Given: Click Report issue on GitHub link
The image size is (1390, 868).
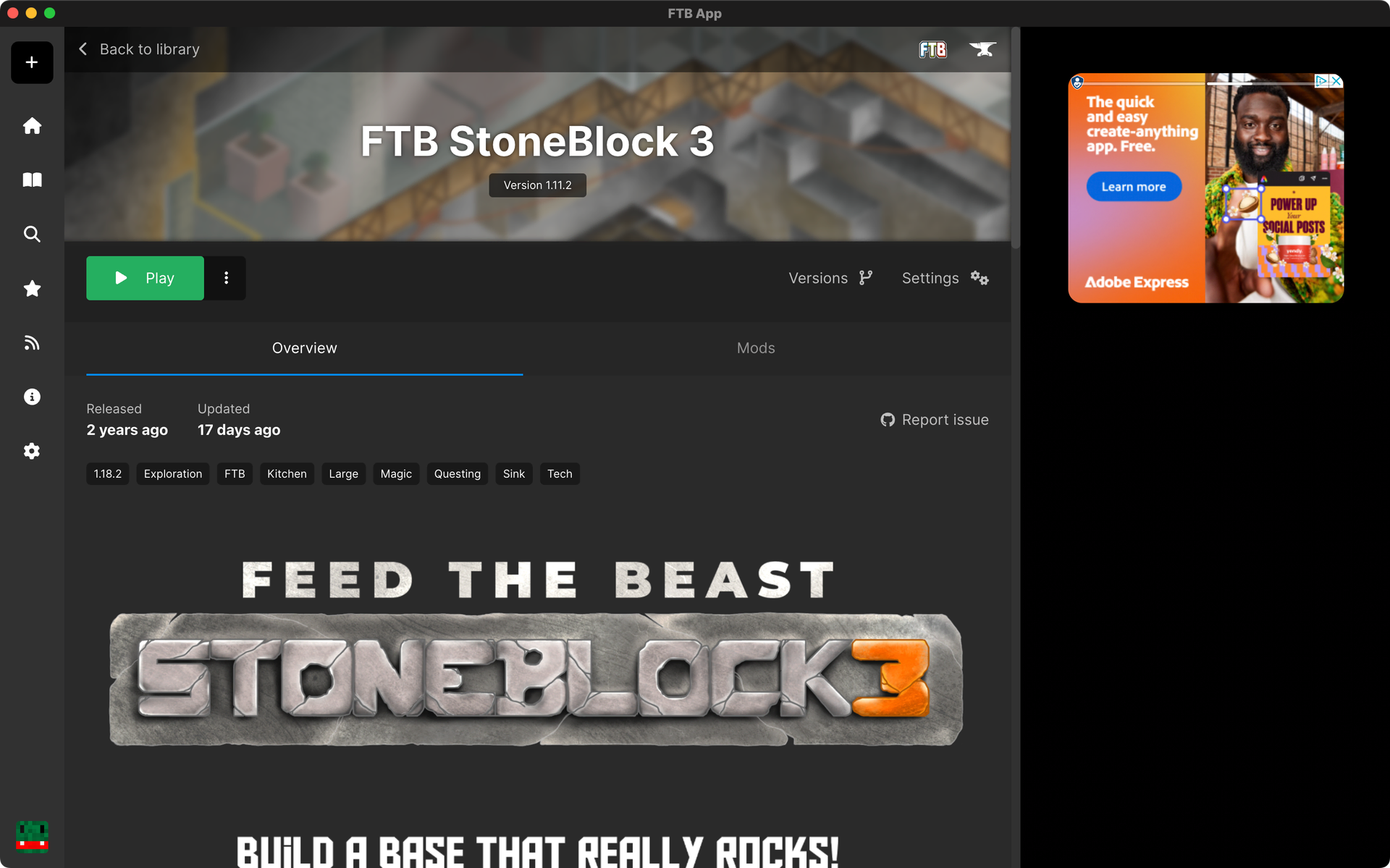Looking at the screenshot, I should 933,419.
